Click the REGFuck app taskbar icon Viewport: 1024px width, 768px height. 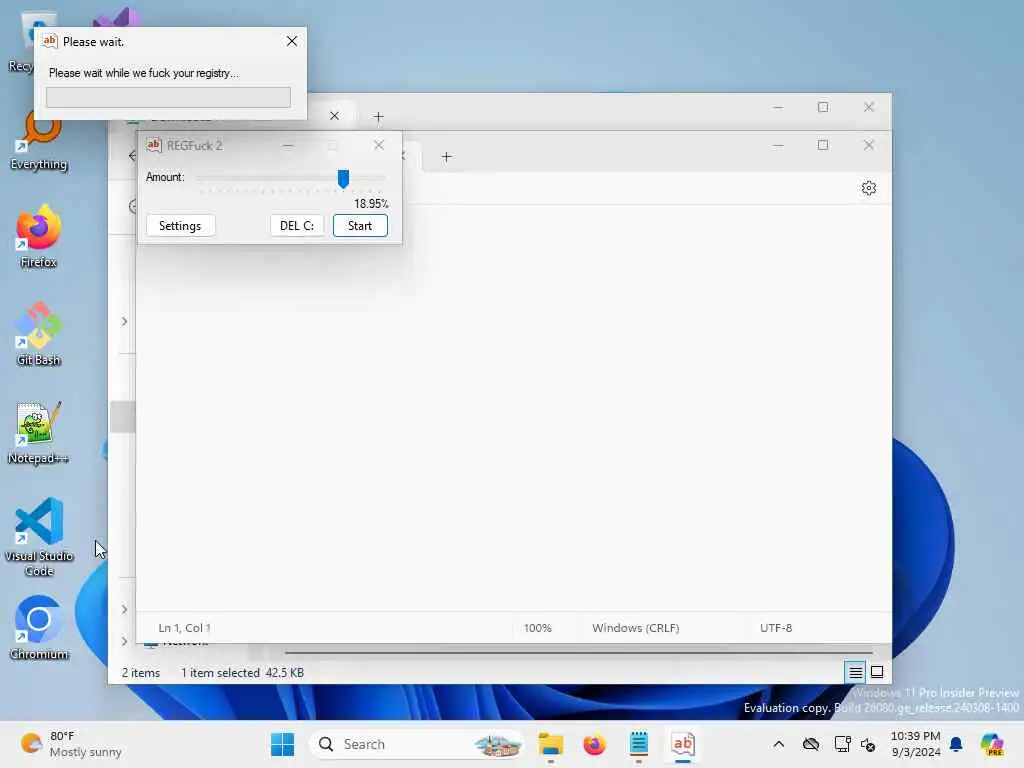[682, 744]
